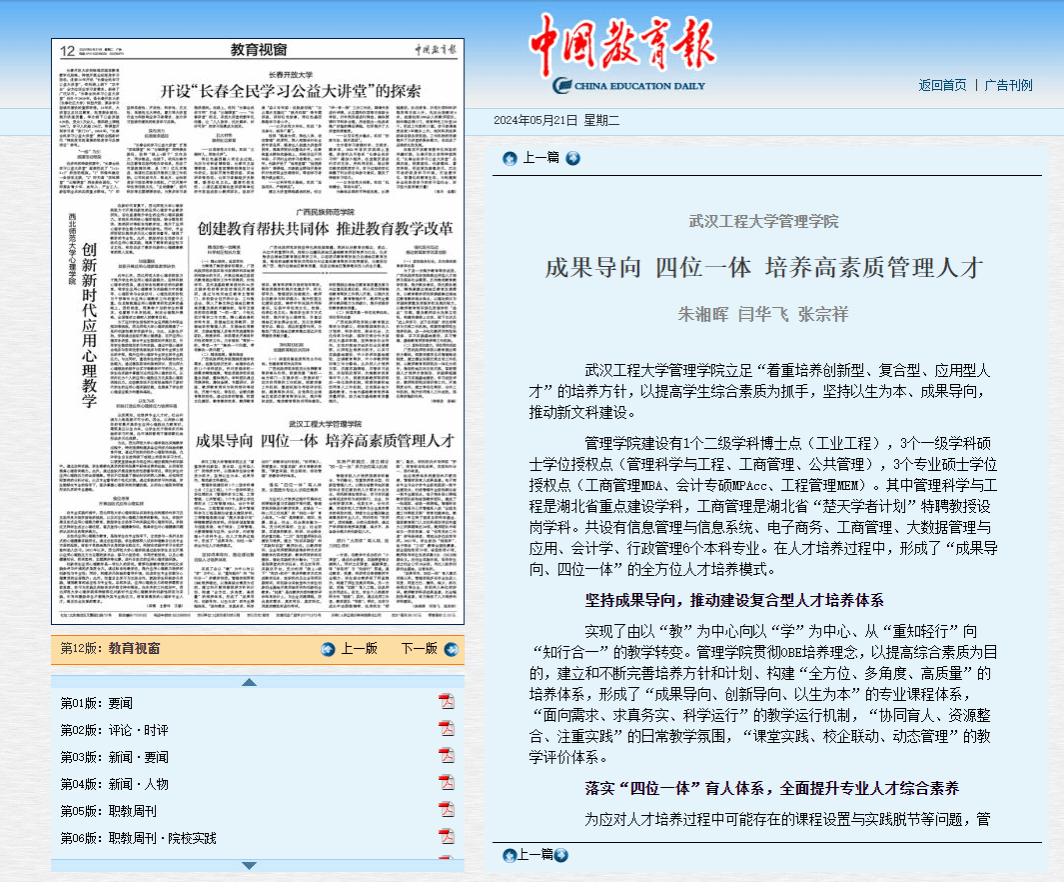The width and height of the screenshot is (1064, 882).
Task: Open the PDF for 第04版 新闻·人物
Action: tap(446, 783)
